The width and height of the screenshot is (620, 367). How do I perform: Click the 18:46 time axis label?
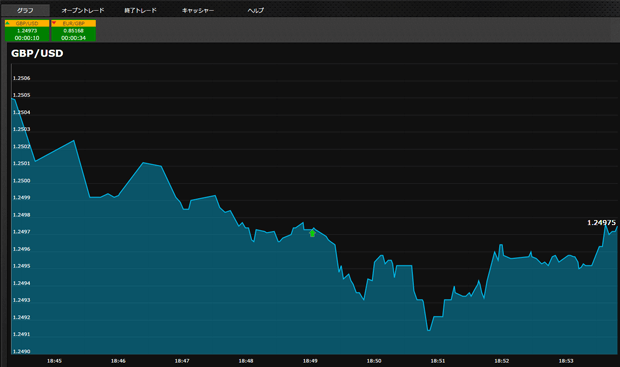[x=118, y=361]
